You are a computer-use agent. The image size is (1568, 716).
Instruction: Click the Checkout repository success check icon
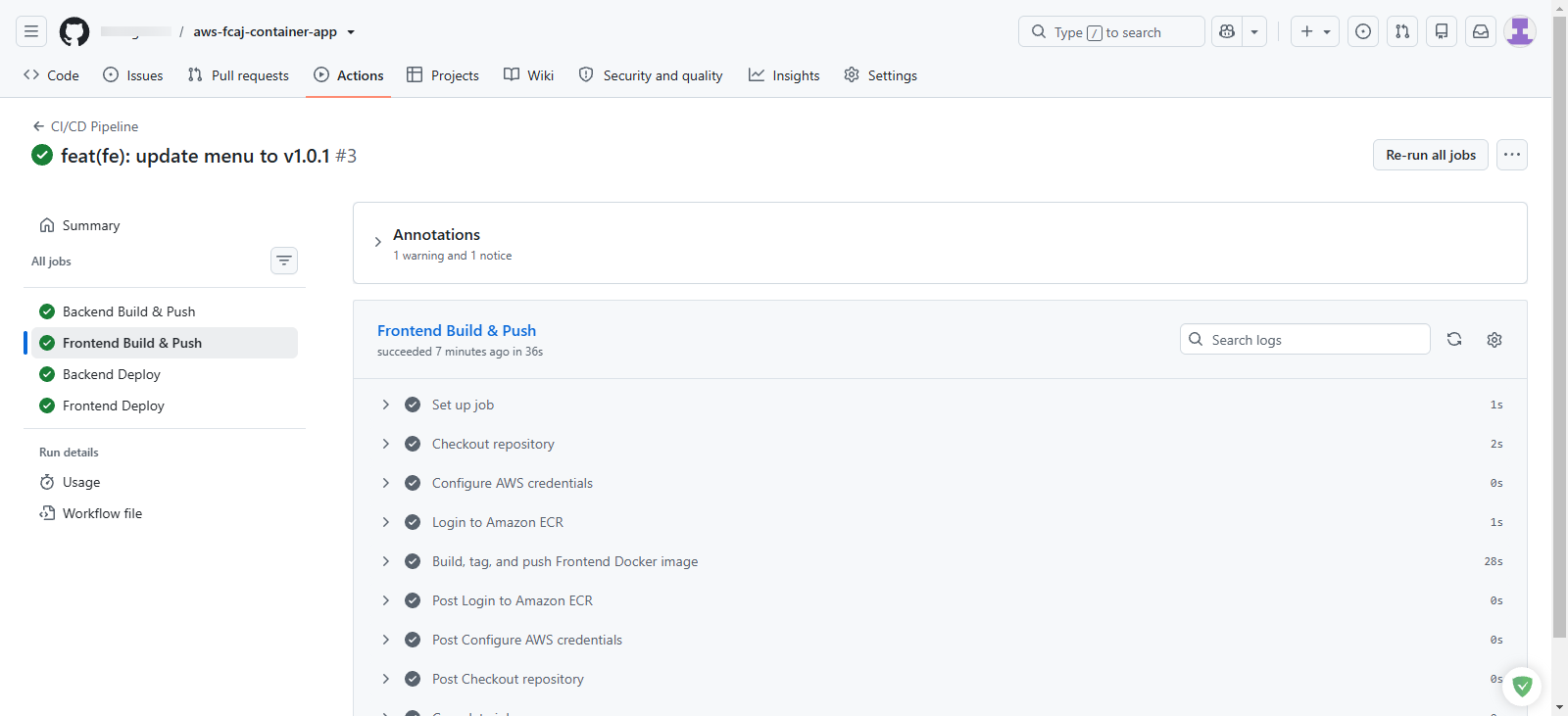(413, 444)
